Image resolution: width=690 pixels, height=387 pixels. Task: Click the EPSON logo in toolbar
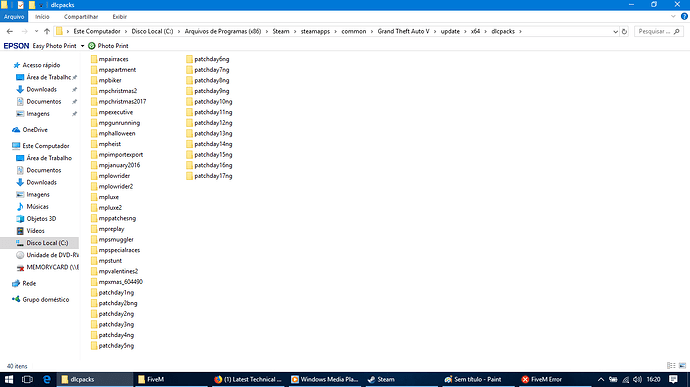tap(16, 46)
